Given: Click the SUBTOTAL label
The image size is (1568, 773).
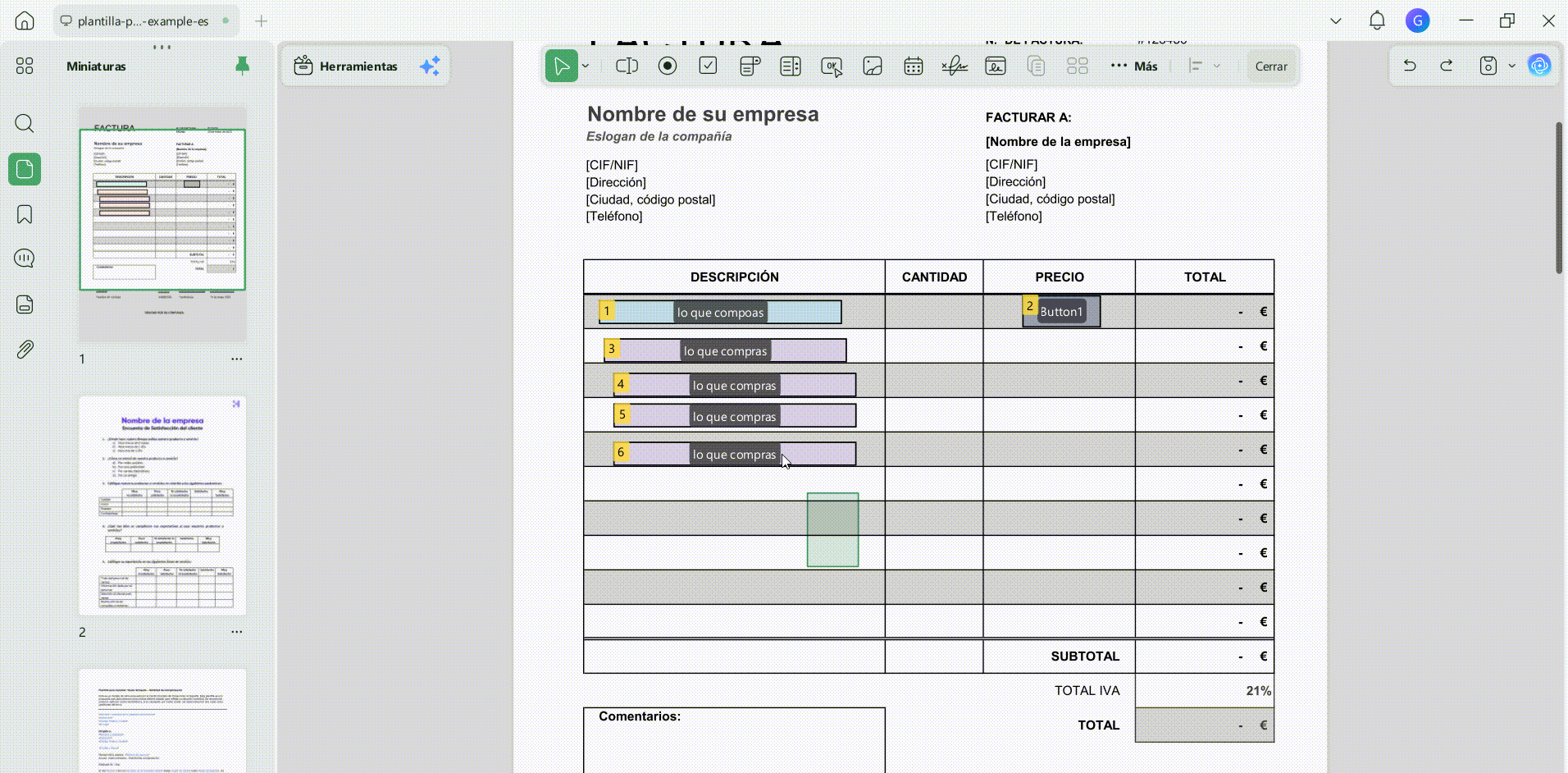Looking at the screenshot, I should pyautogui.click(x=1085, y=656).
